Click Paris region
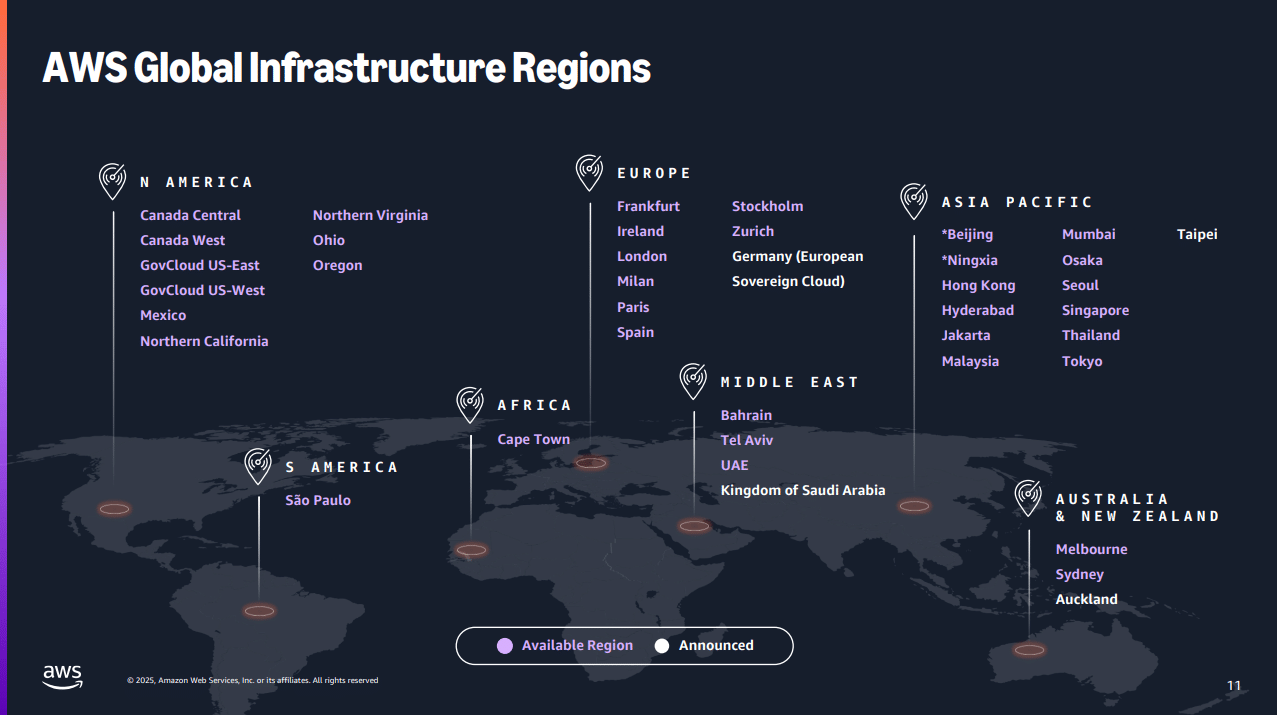 tap(633, 307)
